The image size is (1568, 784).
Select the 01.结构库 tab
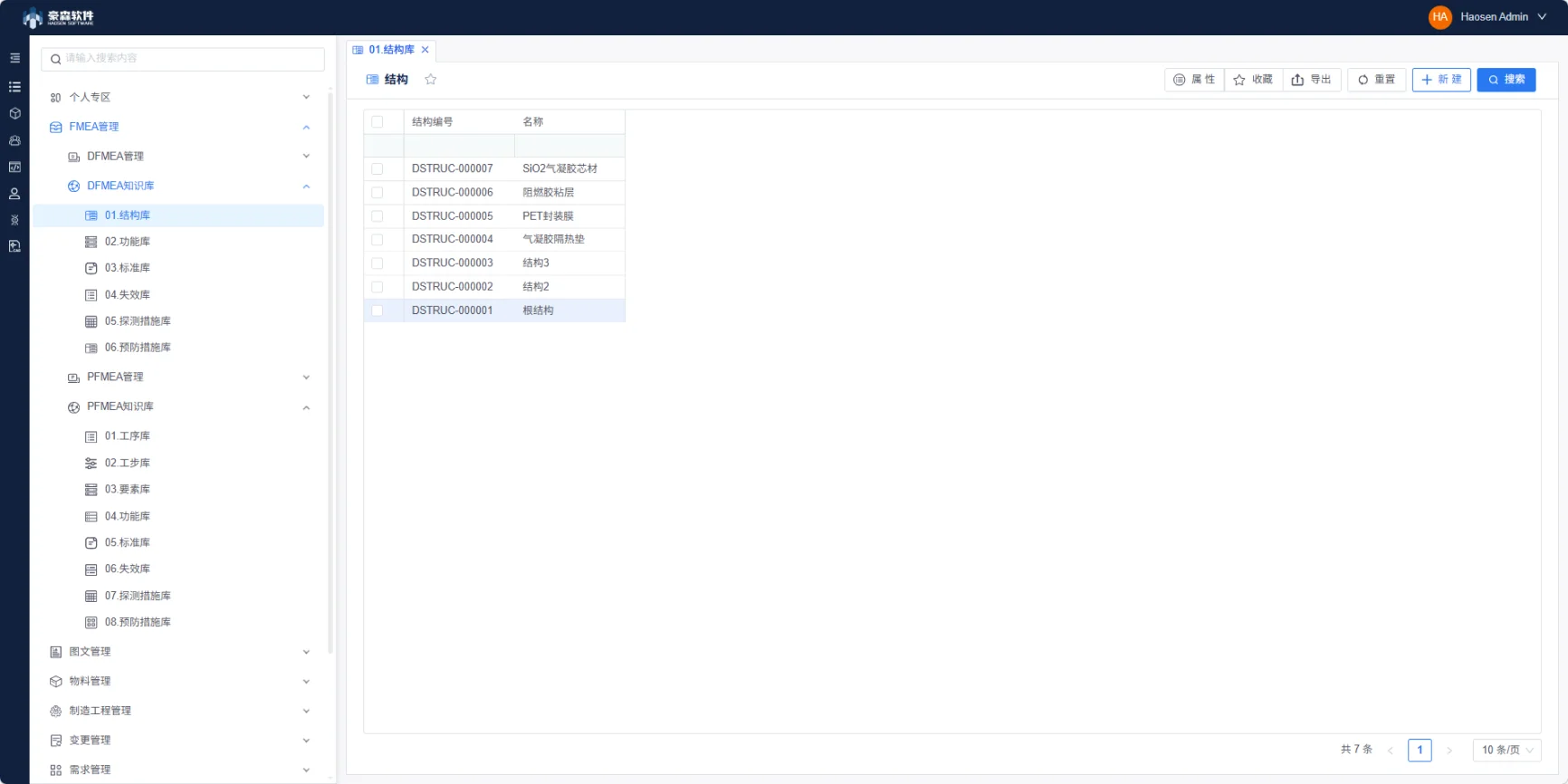point(391,50)
